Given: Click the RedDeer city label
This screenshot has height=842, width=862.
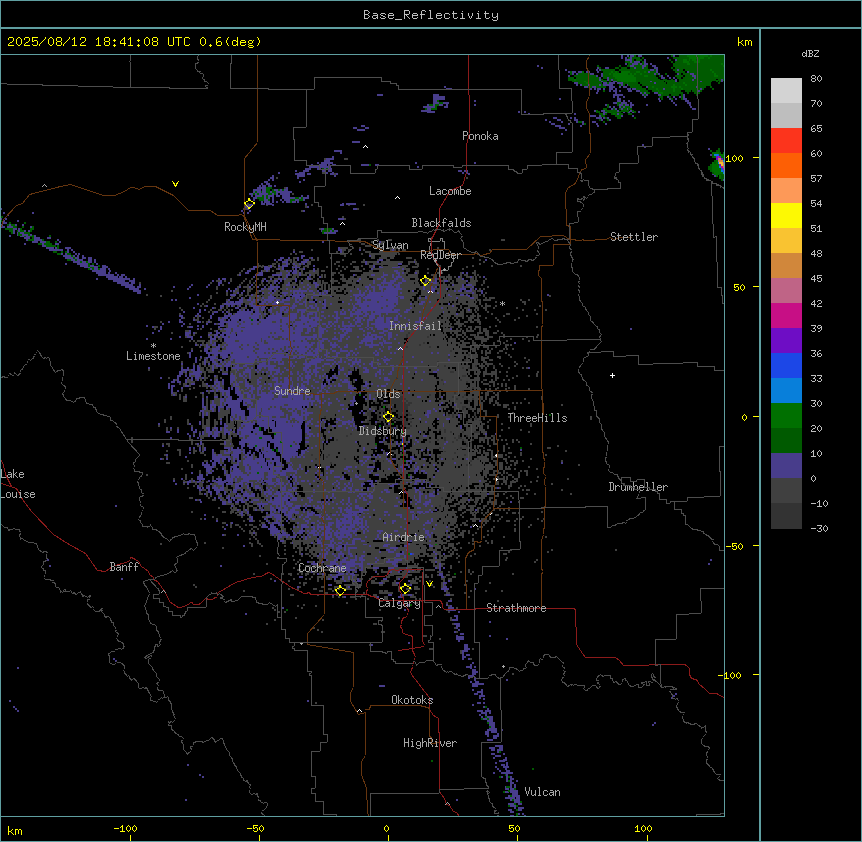Looking at the screenshot, I should (x=440, y=255).
